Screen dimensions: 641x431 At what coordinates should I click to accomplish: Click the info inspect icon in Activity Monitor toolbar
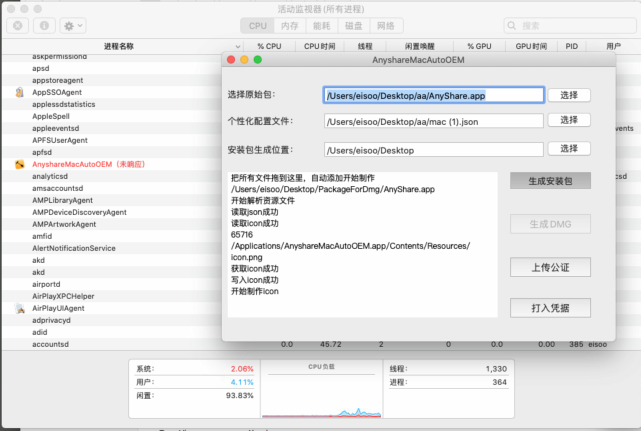(44, 26)
